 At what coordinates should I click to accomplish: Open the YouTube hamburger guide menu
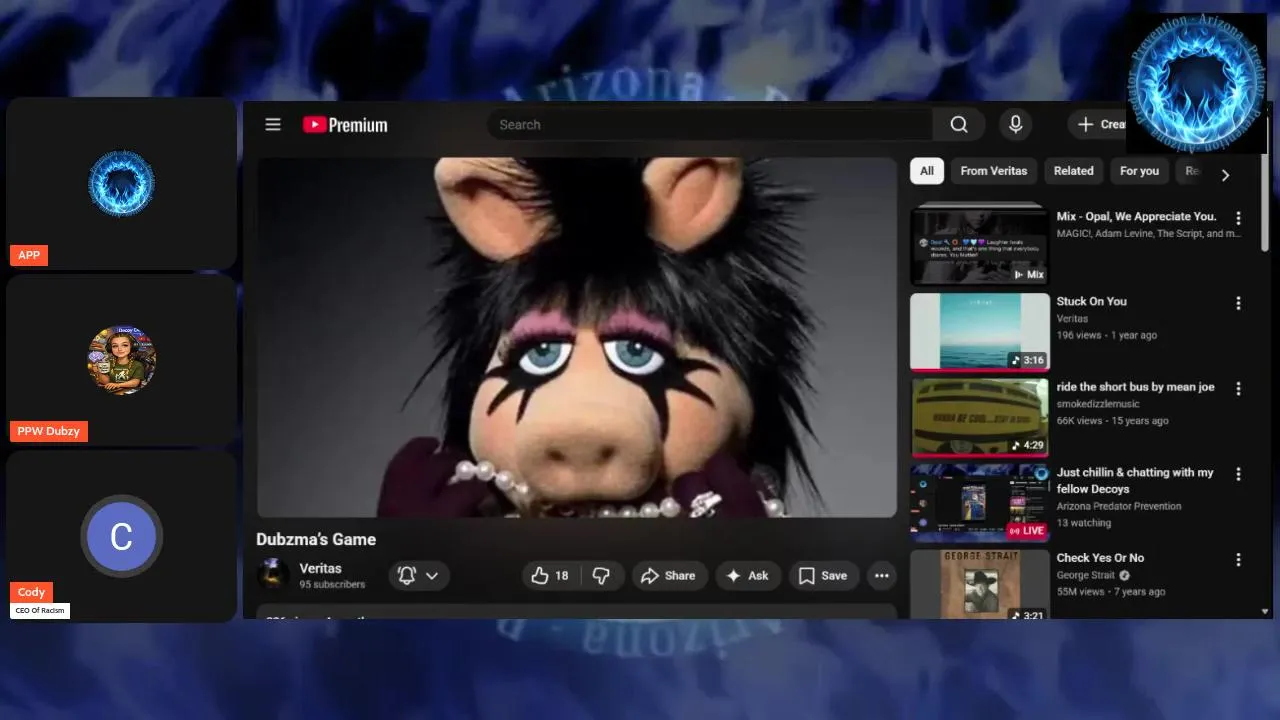(273, 124)
